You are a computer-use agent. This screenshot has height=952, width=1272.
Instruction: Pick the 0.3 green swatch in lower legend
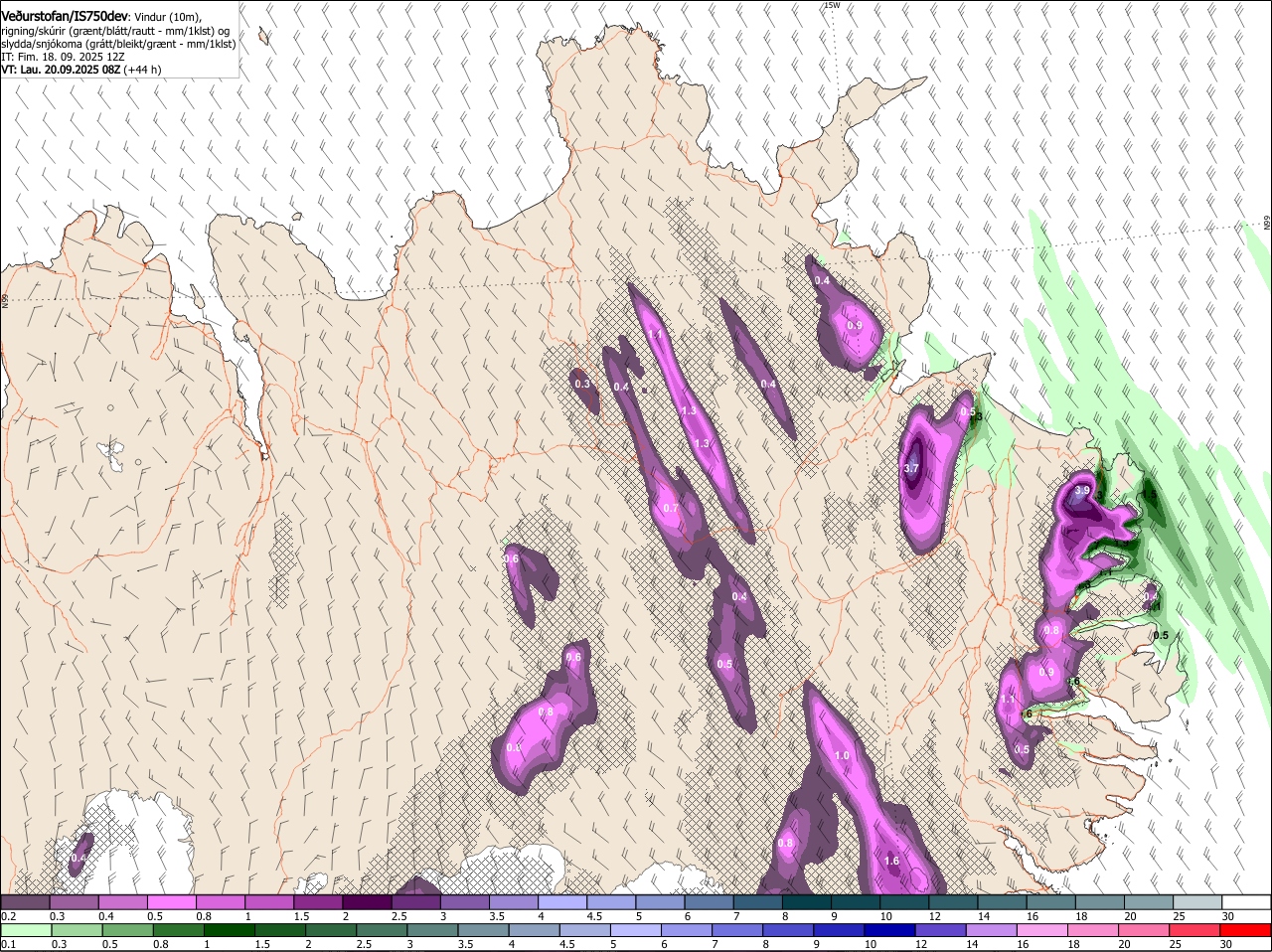point(78,930)
